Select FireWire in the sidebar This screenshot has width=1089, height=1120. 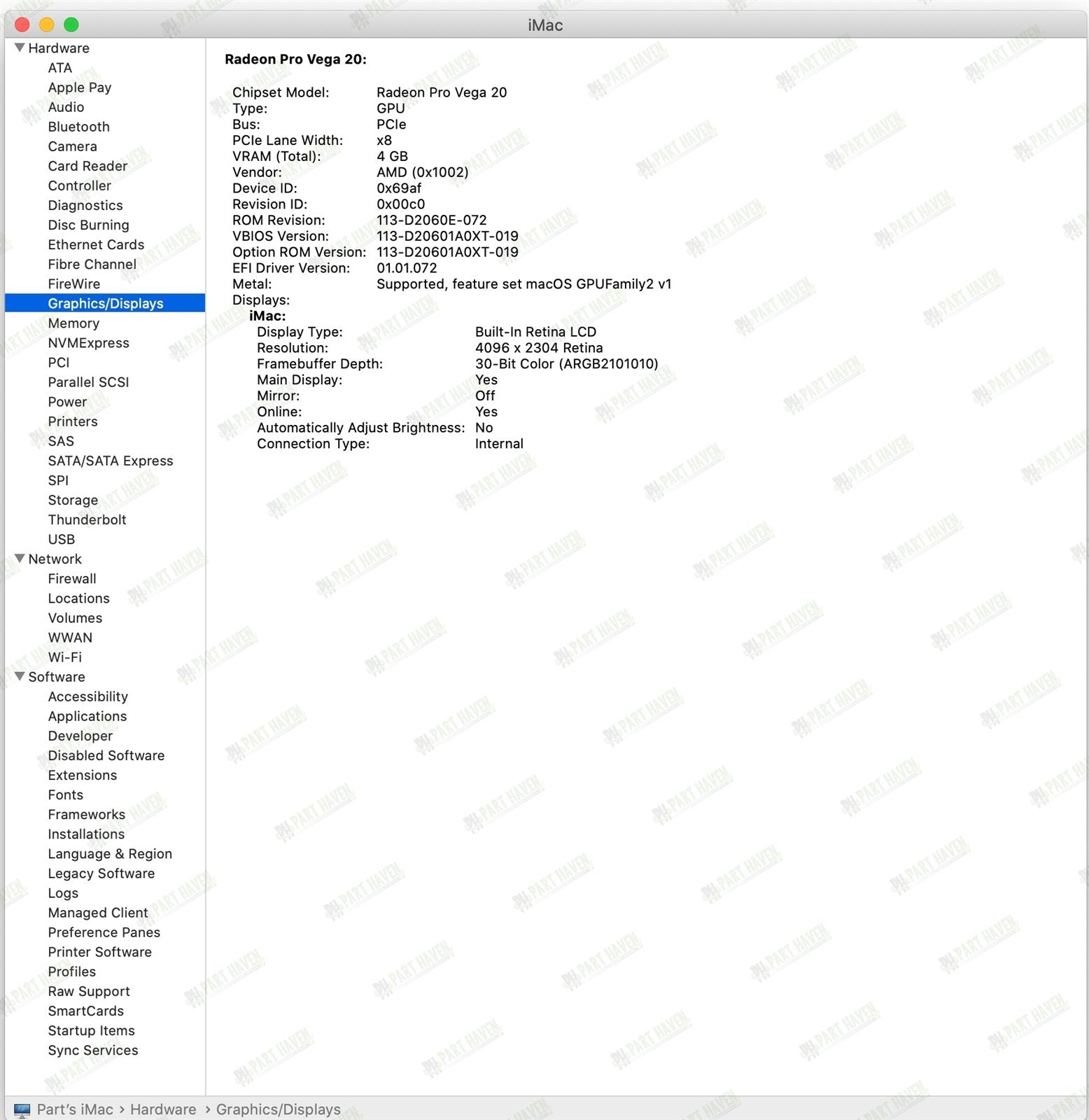pos(74,283)
